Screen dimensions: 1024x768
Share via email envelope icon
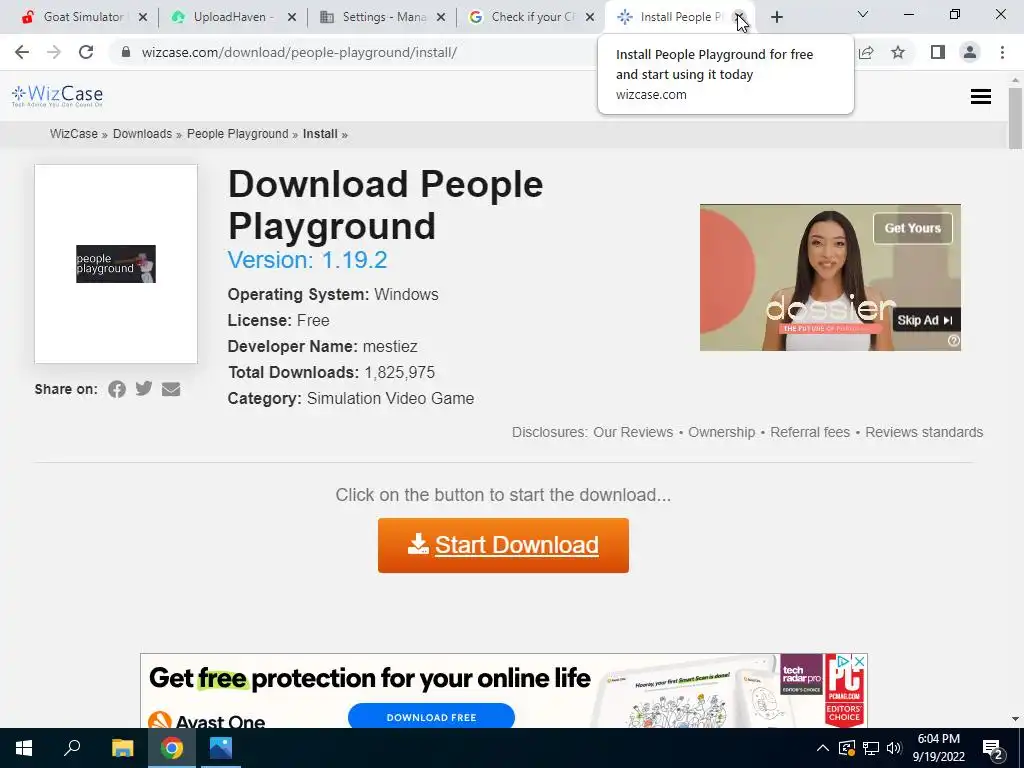[x=171, y=389]
